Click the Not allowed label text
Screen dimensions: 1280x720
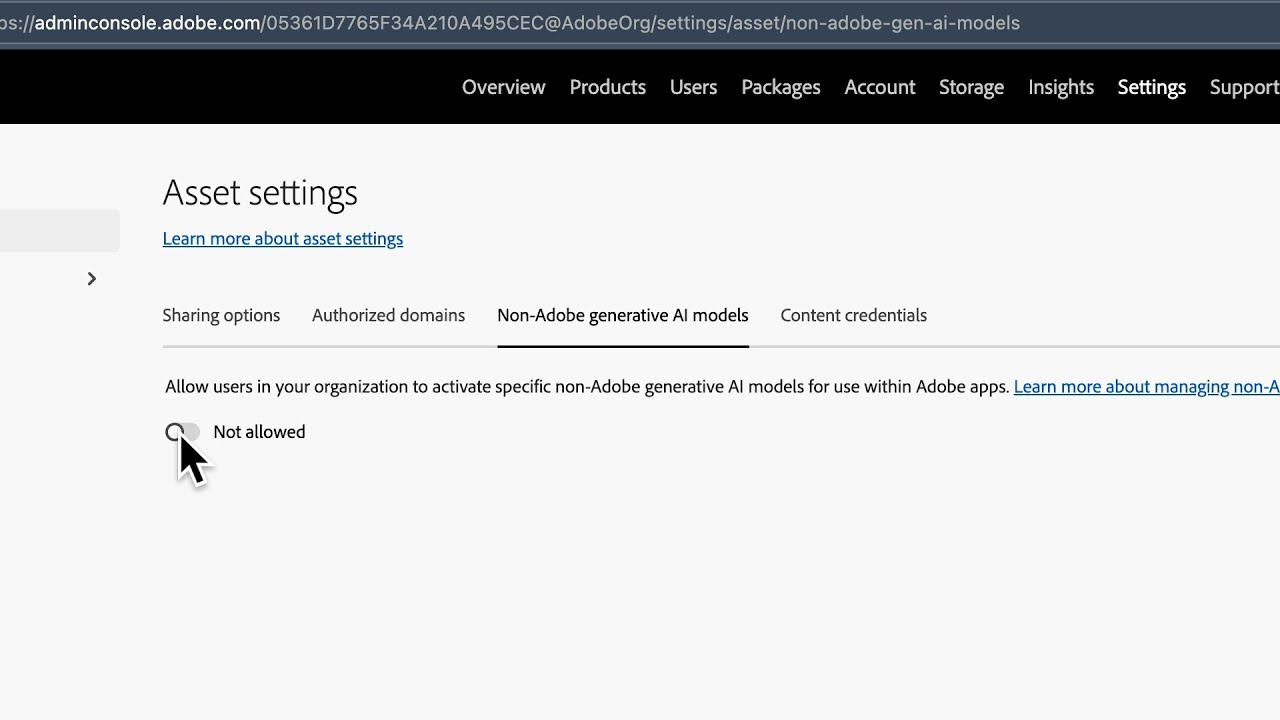coord(259,432)
